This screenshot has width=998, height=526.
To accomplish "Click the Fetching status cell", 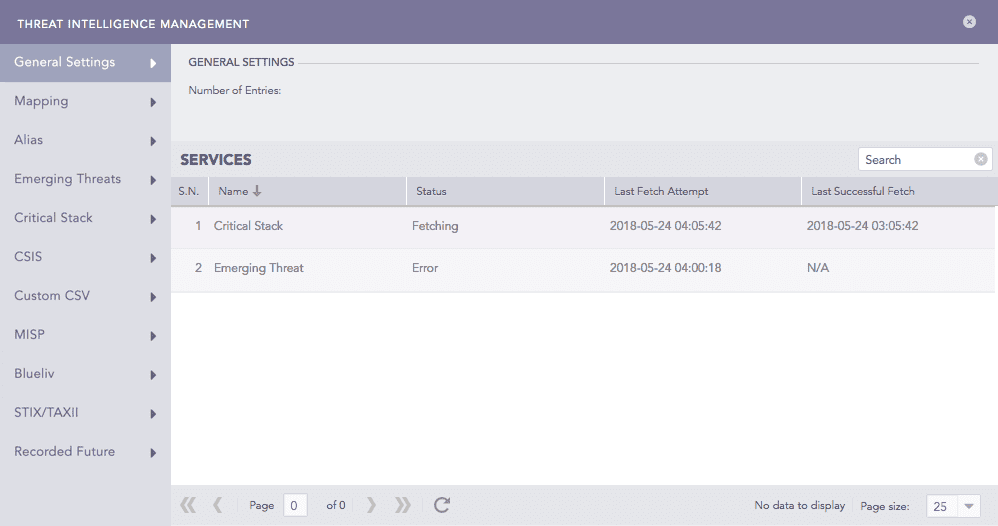I will [435, 226].
